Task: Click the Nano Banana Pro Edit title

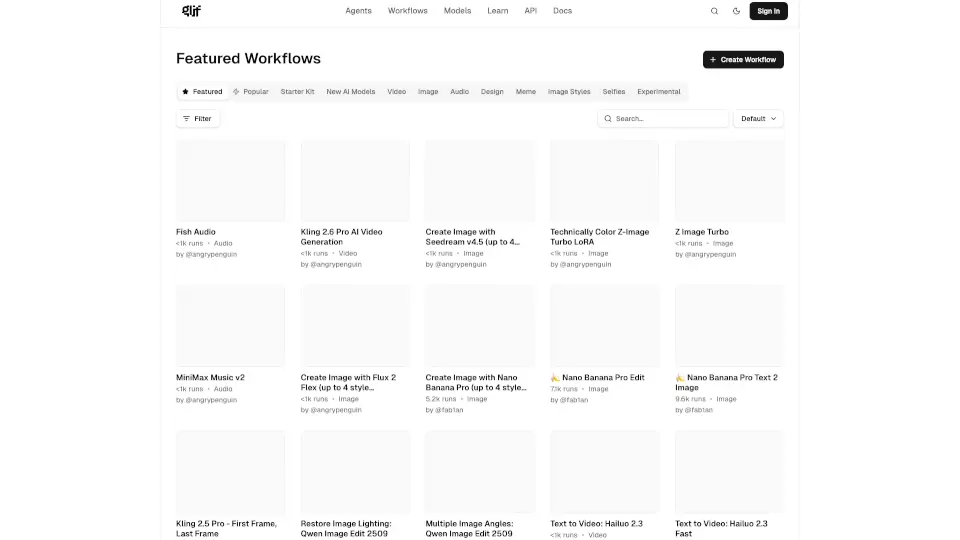Action: (602, 377)
